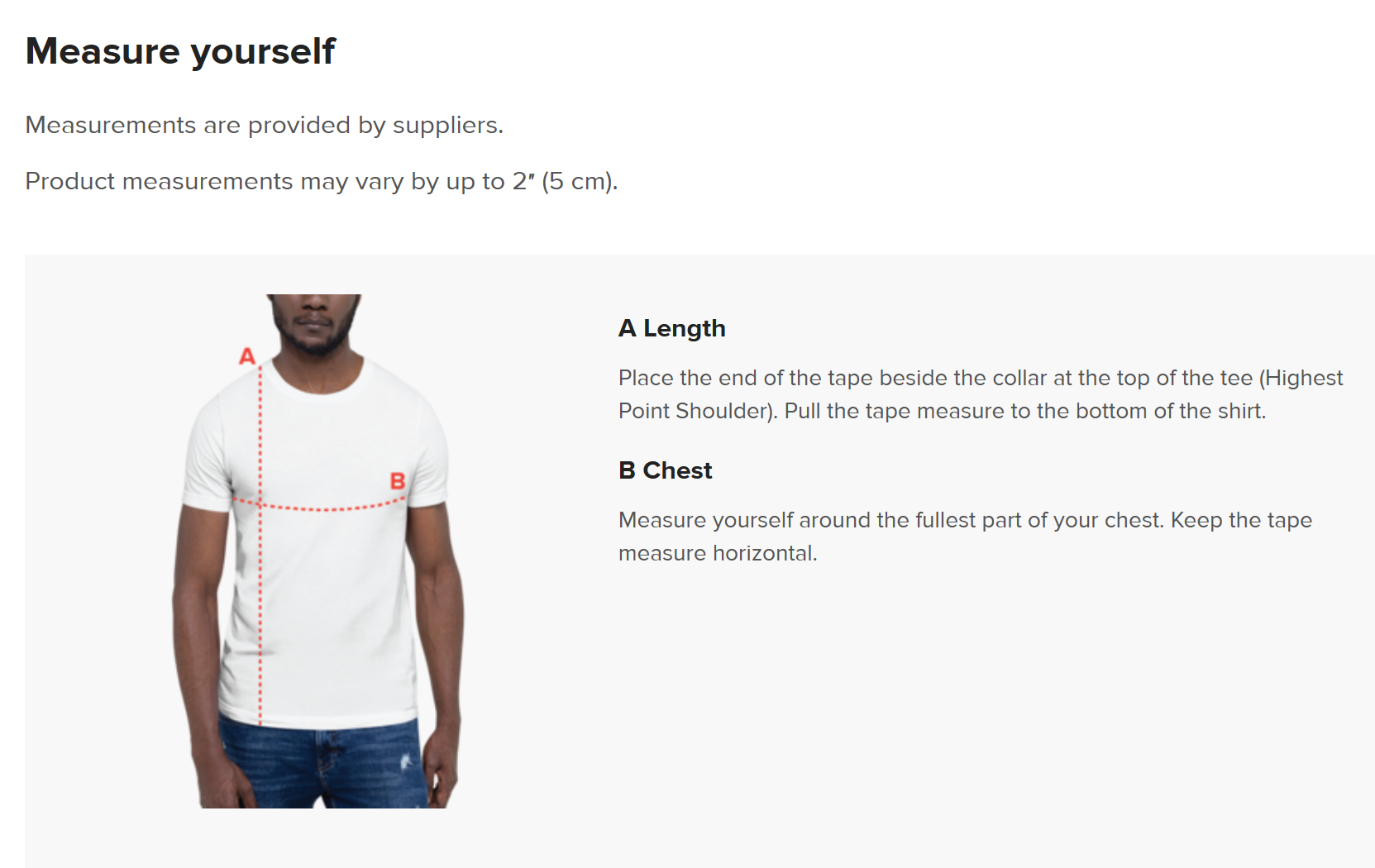The width and height of the screenshot is (1375, 868).
Task: Click the 'B Chest' heading
Action: pos(665,470)
